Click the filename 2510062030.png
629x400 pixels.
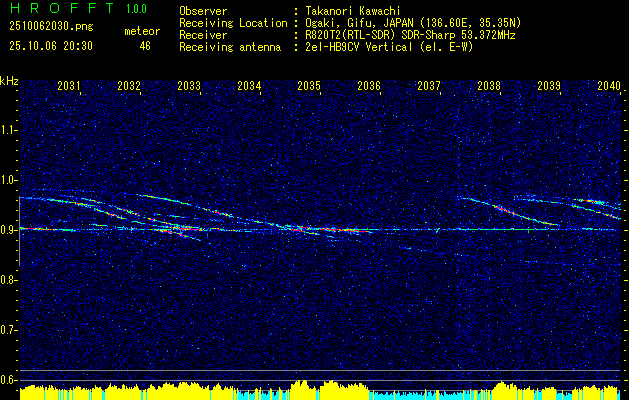point(51,27)
